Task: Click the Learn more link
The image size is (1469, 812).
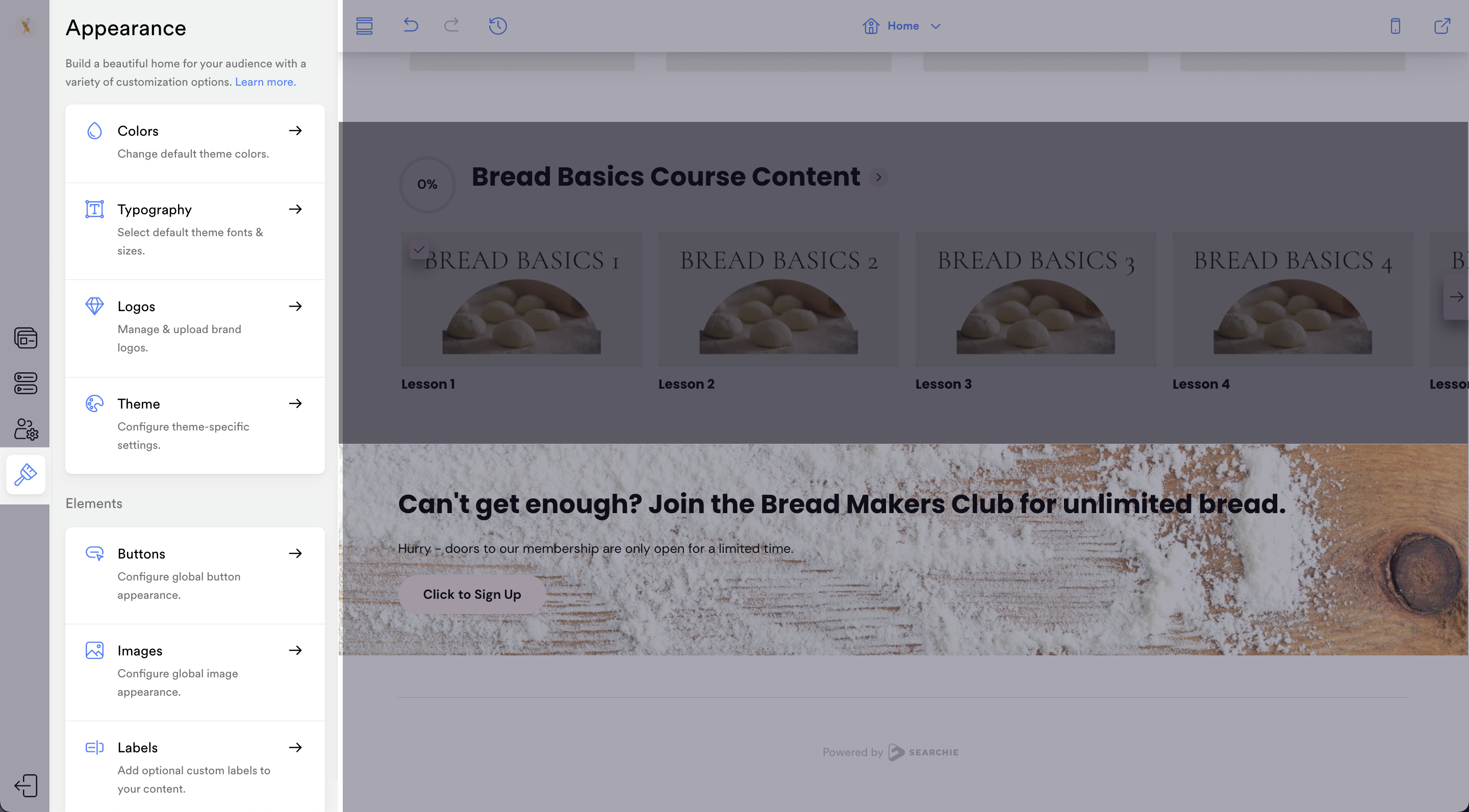Action: 265,82
